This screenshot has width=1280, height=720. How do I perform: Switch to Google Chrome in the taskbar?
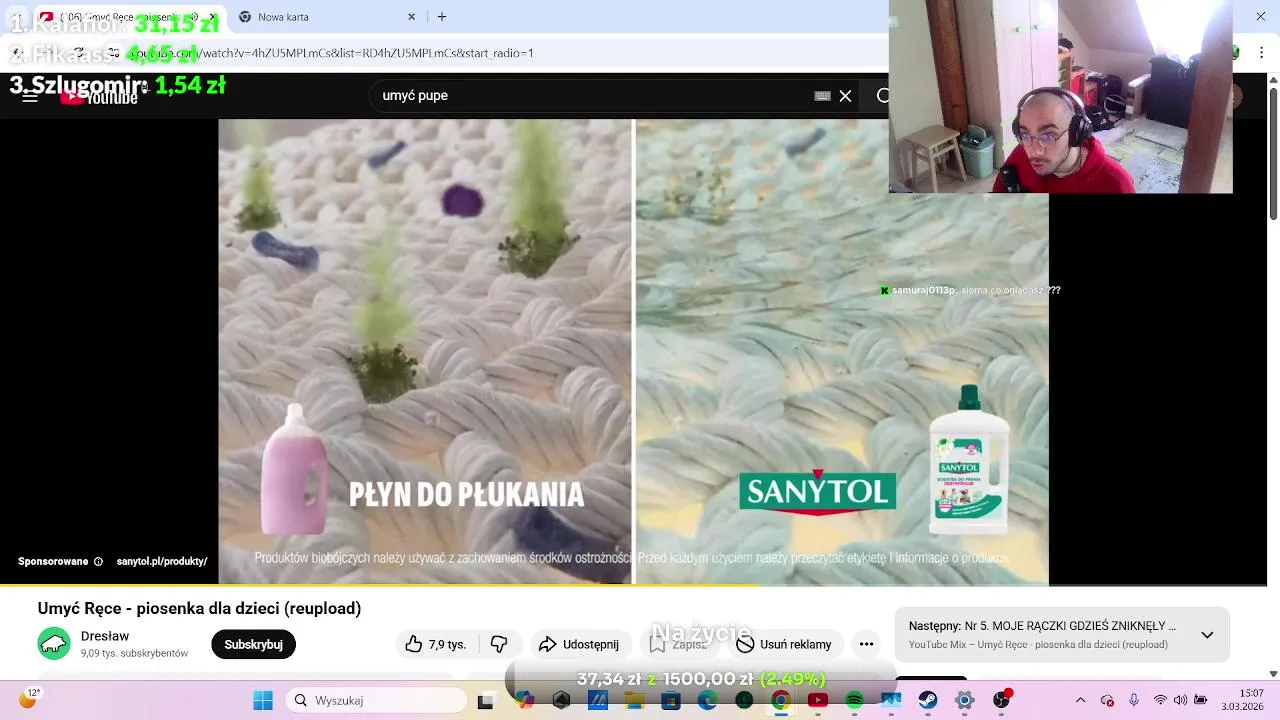pyautogui.click(x=781, y=700)
